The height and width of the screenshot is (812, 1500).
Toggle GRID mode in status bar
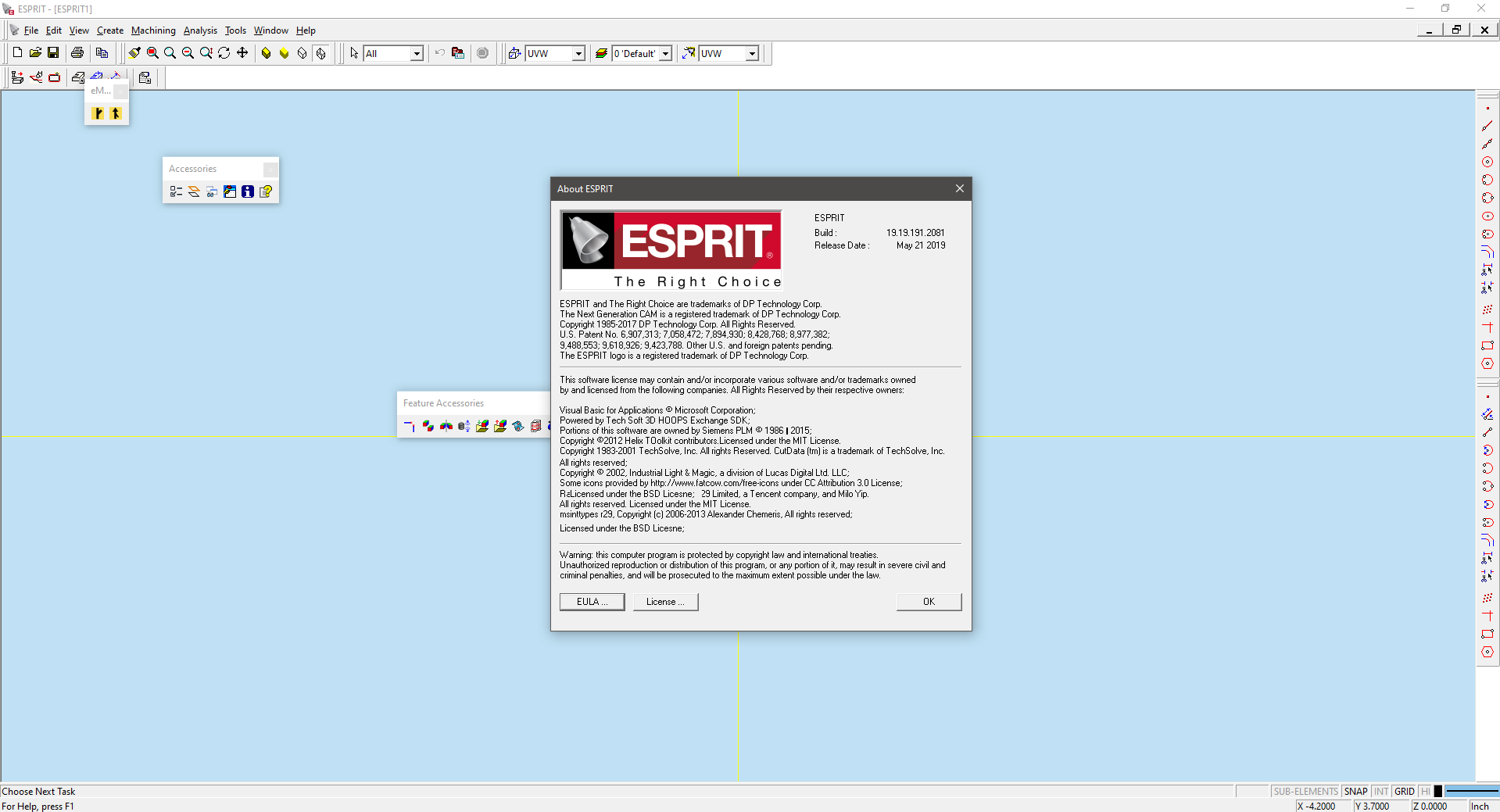pyautogui.click(x=1405, y=792)
